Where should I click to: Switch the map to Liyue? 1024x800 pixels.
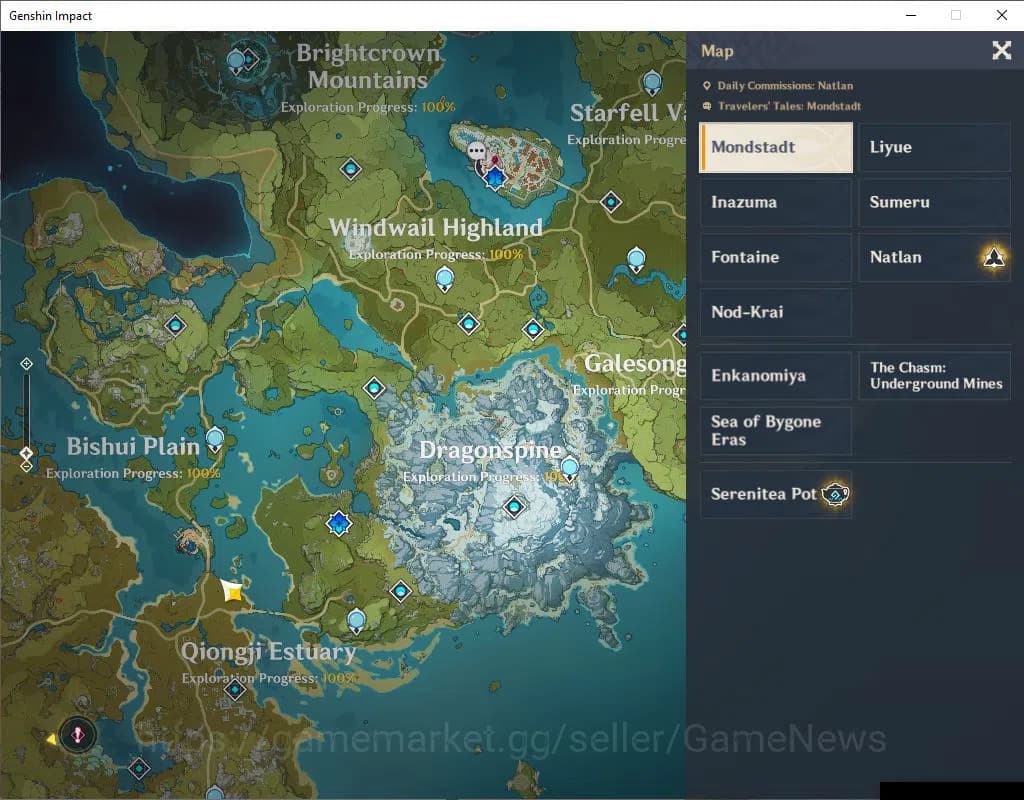click(x=934, y=148)
